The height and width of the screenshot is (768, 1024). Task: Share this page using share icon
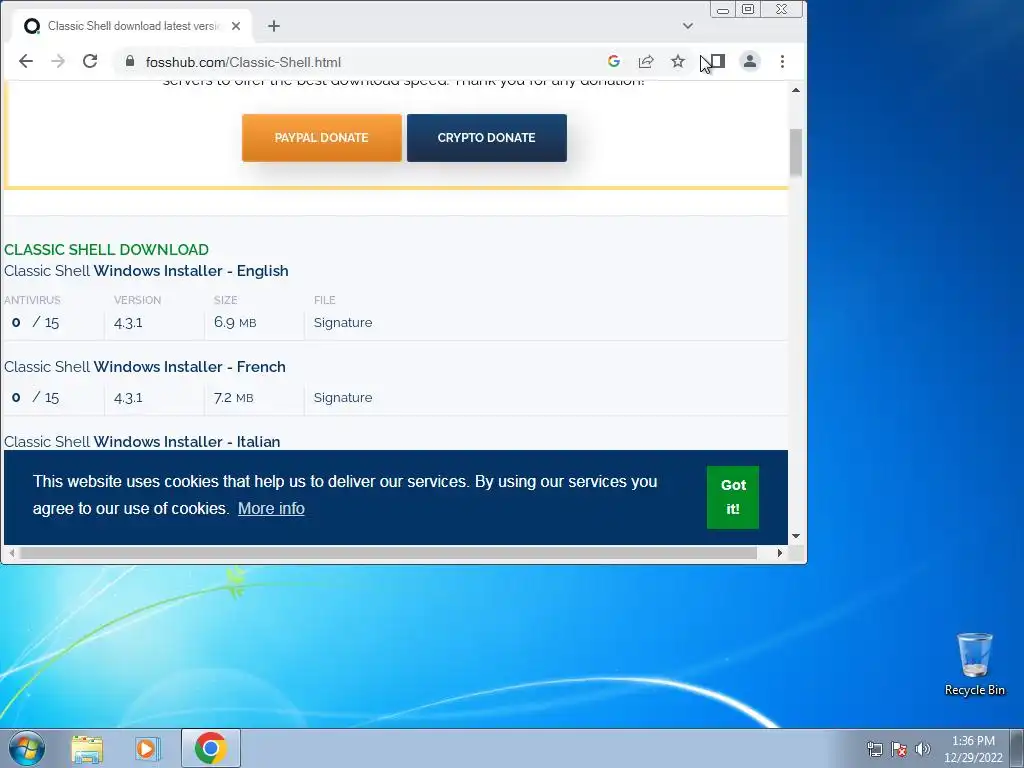646,61
